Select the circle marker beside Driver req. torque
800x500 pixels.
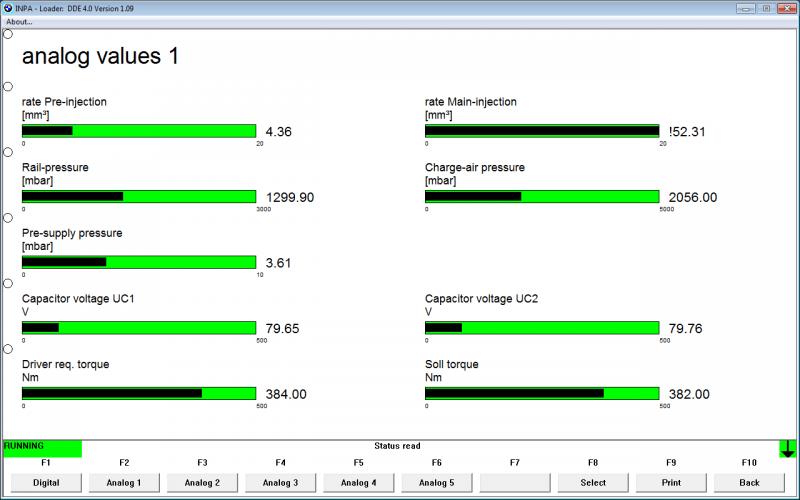[x=8, y=349]
